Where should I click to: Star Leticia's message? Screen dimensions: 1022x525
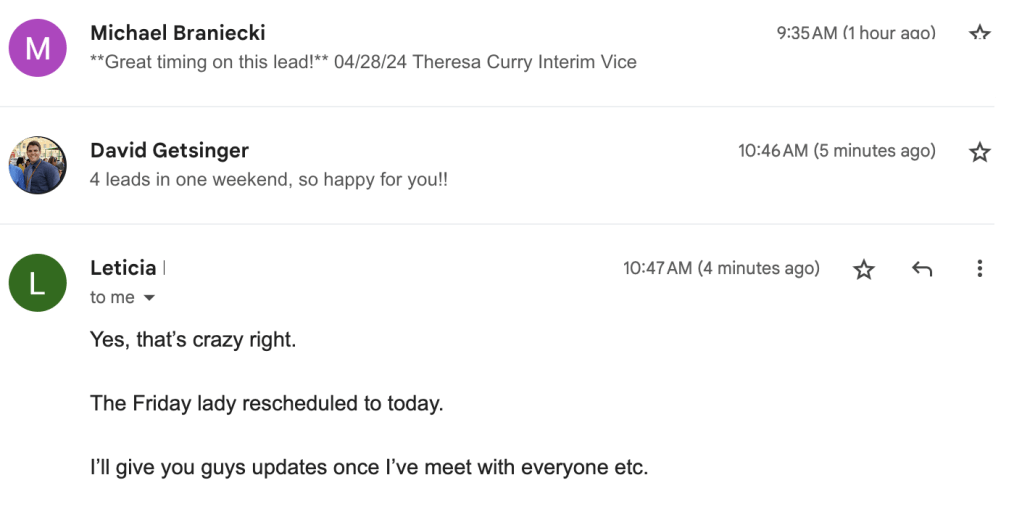[x=864, y=269]
